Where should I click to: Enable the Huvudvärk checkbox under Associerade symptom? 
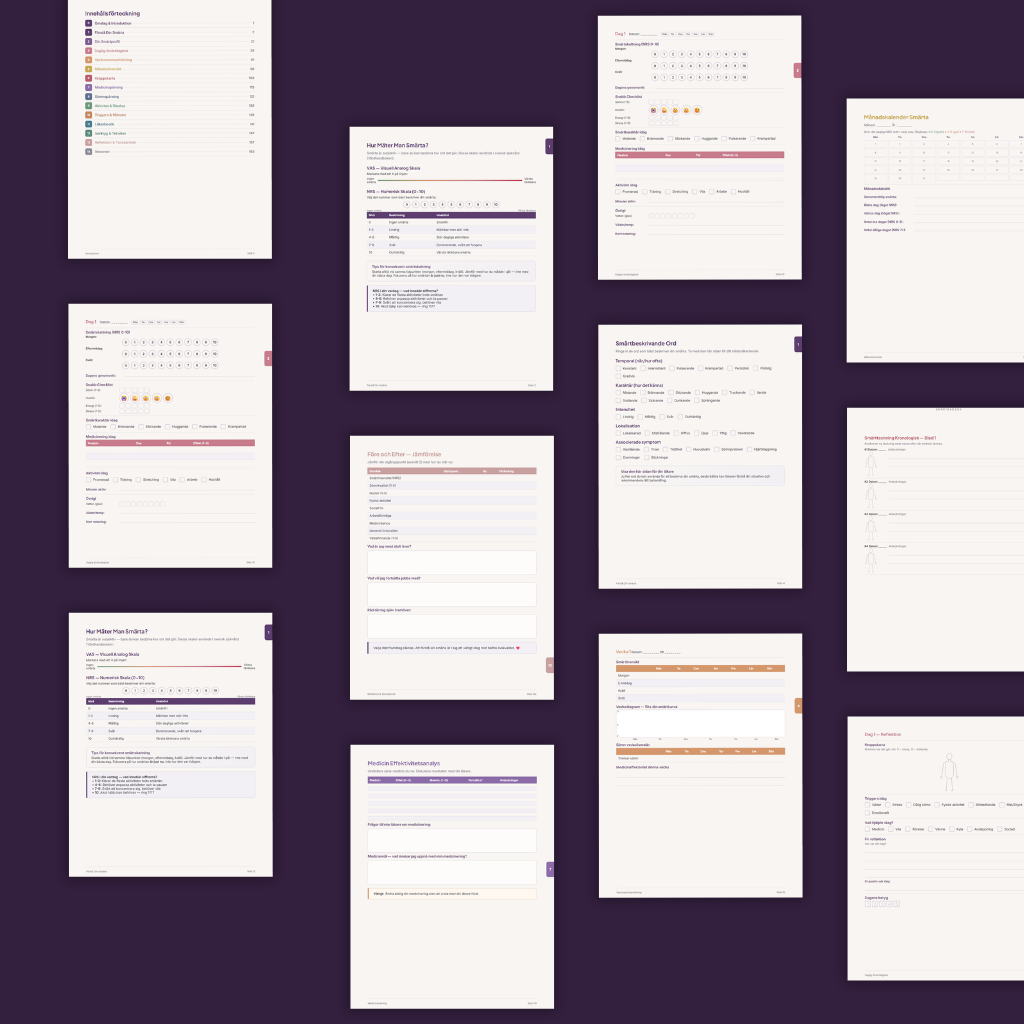point(689,449)
